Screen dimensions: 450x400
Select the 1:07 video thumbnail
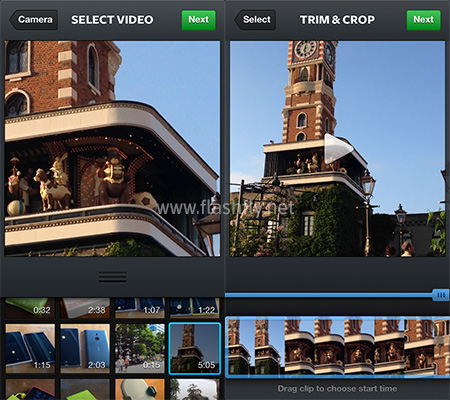[x=140, y=308]
